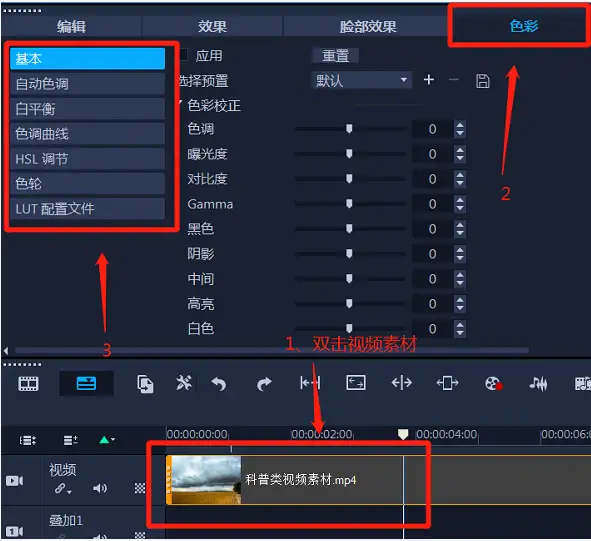Toggle the 视频 track video icon

click(x=14, y=481)
